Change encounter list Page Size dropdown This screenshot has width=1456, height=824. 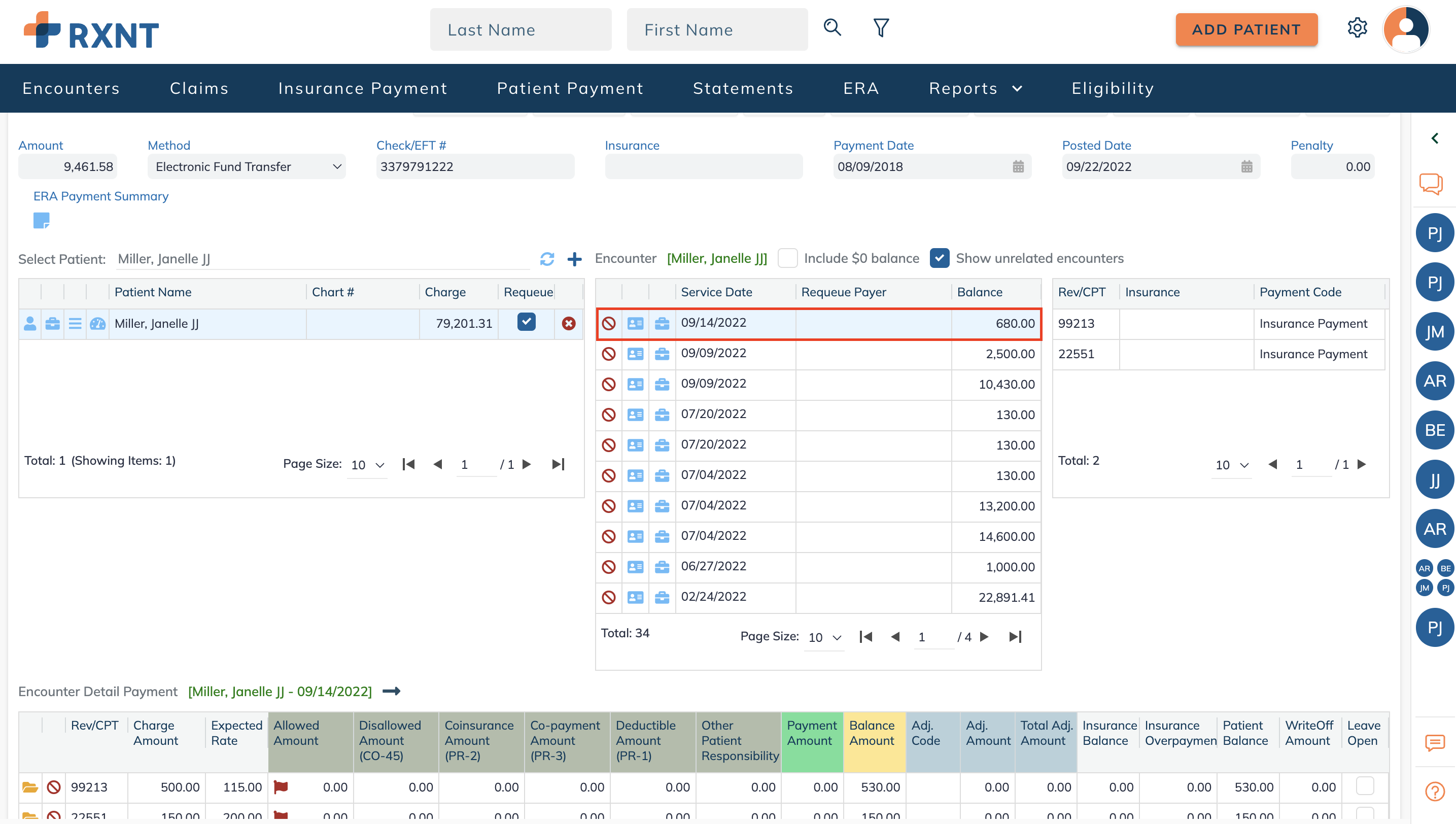pyautogui.click(x=824, y=637)
